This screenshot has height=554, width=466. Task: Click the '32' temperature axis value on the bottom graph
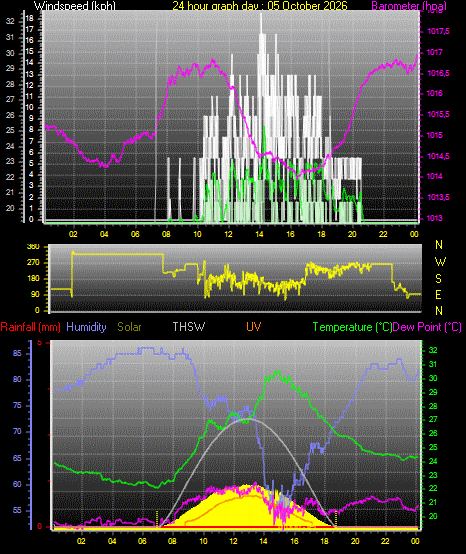[x=433, y=350]
